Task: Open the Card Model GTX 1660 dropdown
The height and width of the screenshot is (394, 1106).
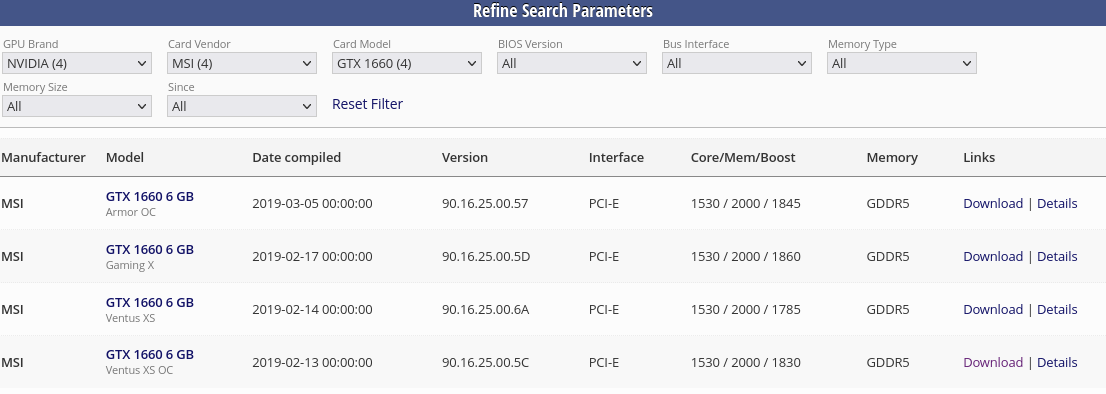Action: pyautogui.click(x=406, y=63)
